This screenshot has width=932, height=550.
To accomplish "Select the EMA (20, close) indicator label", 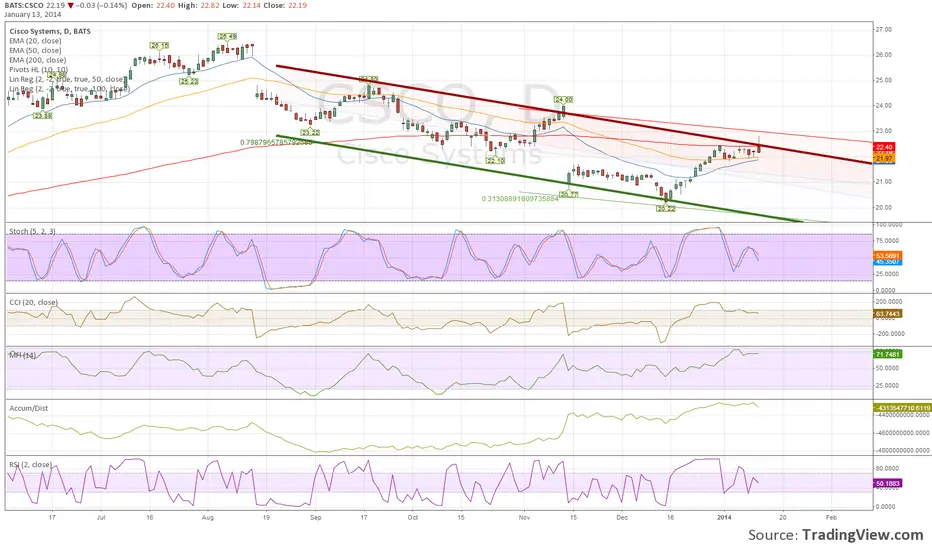I will 35,40.
